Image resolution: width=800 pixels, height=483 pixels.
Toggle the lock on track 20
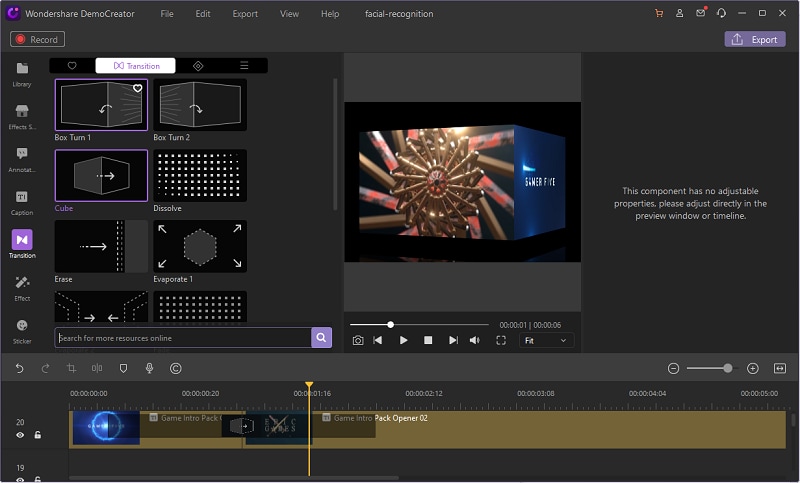37,435
